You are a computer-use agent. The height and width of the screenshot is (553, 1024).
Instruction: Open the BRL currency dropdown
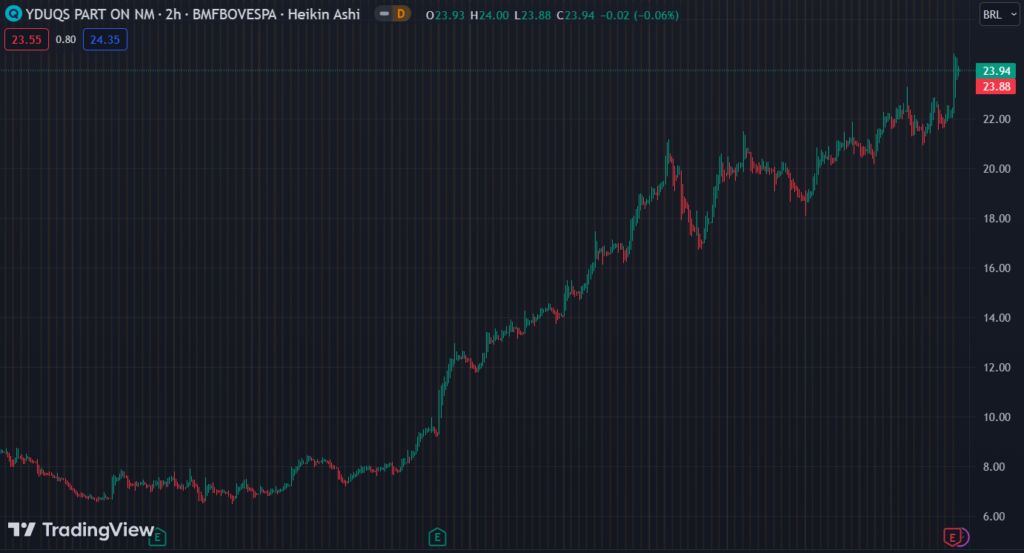[999, 14]
